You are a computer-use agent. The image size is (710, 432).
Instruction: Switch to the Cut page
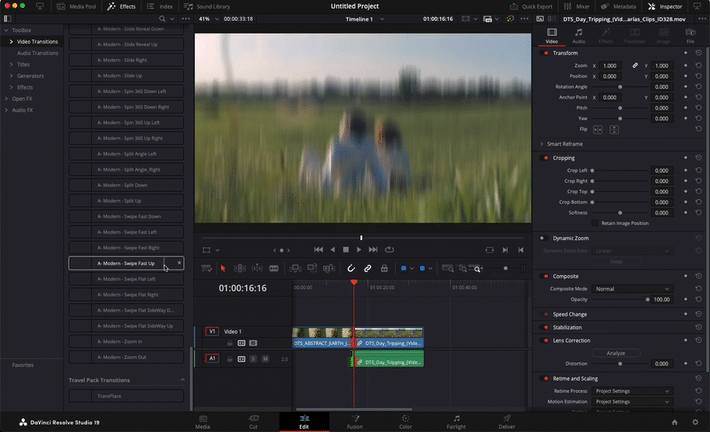253,422
